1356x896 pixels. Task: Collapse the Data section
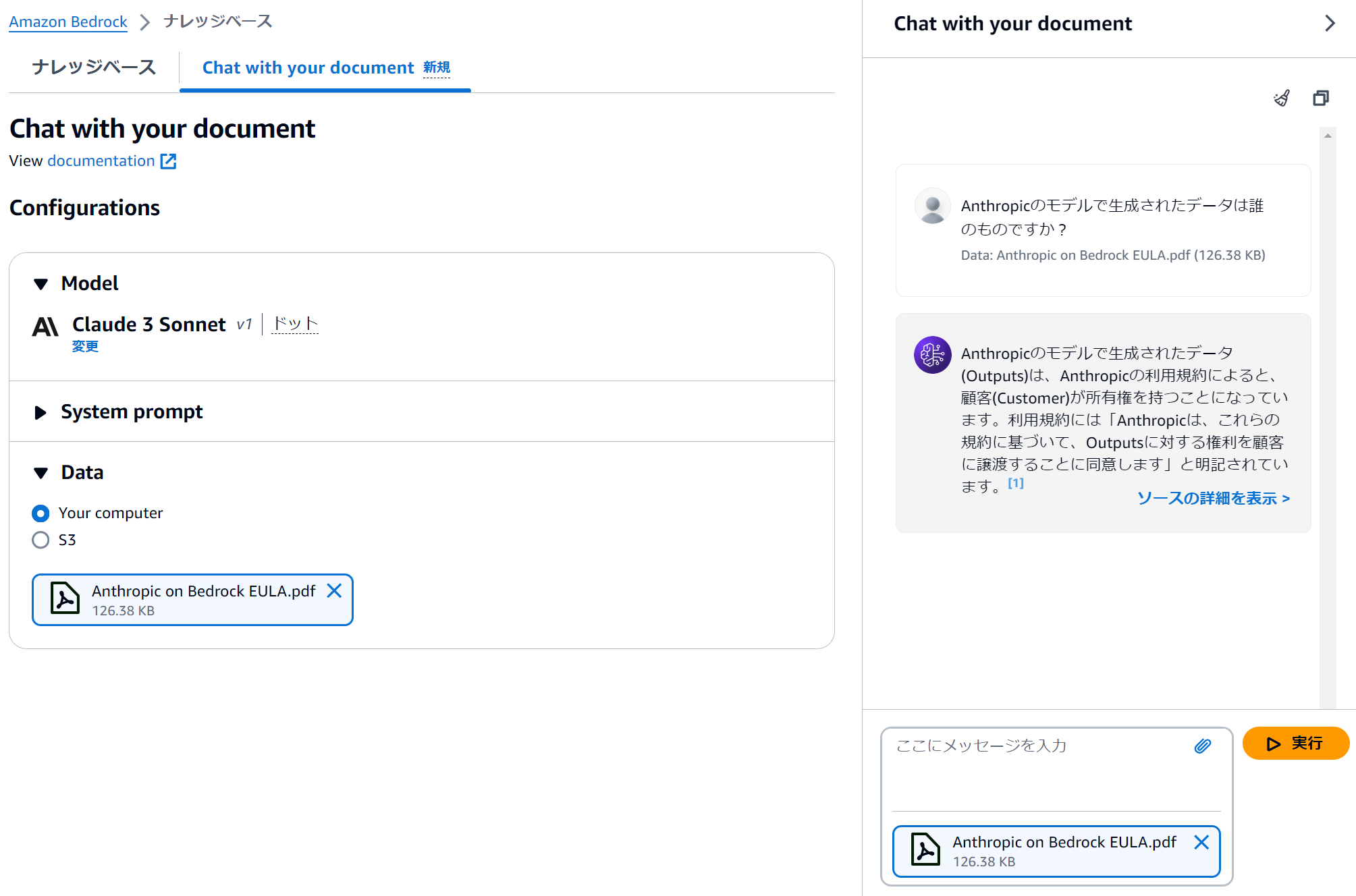tap(40, 472)
